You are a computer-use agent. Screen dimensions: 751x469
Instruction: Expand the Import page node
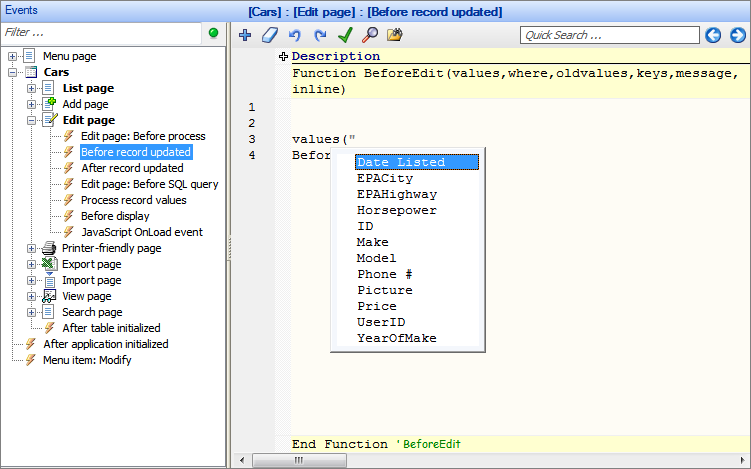(x=31, y=280)
